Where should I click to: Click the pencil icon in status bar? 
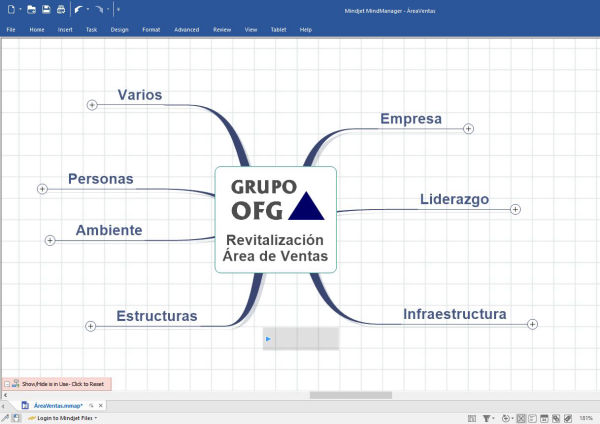pyautogui.click(x=5, y=418)
